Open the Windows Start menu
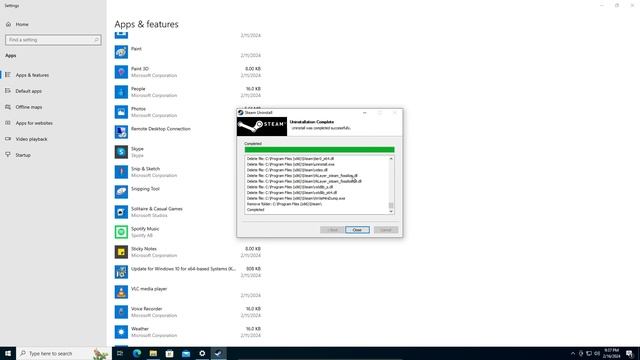Viewport: 640px width, 360px height. click(8, 353)
